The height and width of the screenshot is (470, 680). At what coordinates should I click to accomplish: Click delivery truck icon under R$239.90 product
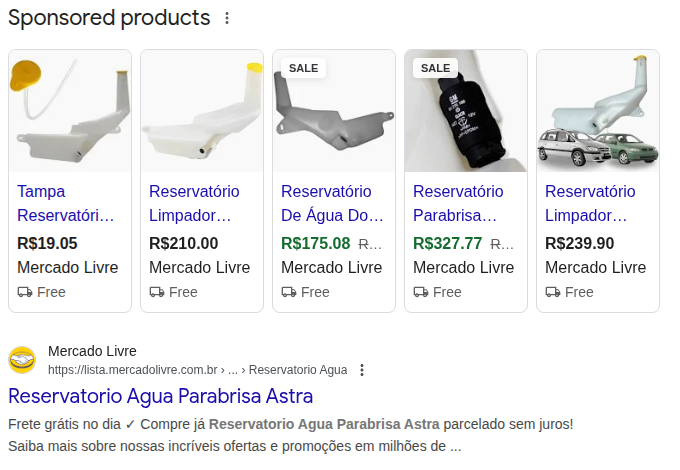[x=553, y=292]
